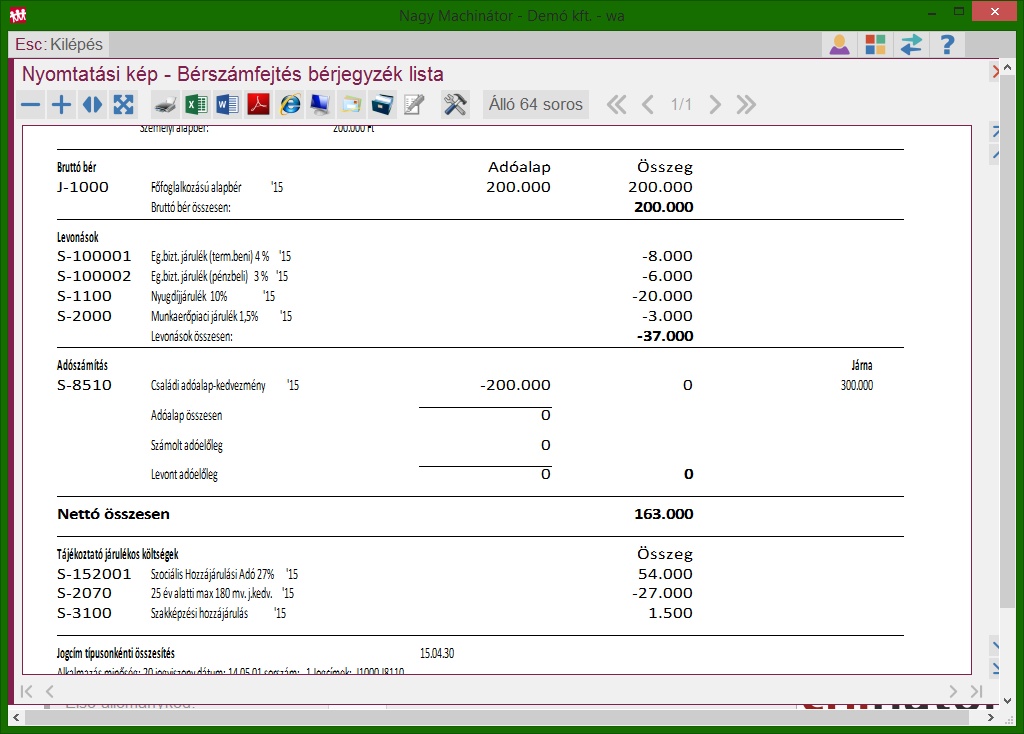Open help with the question mark icon
The height and width of the screenshot is (734, 1024).
click(x=947, y=45)
